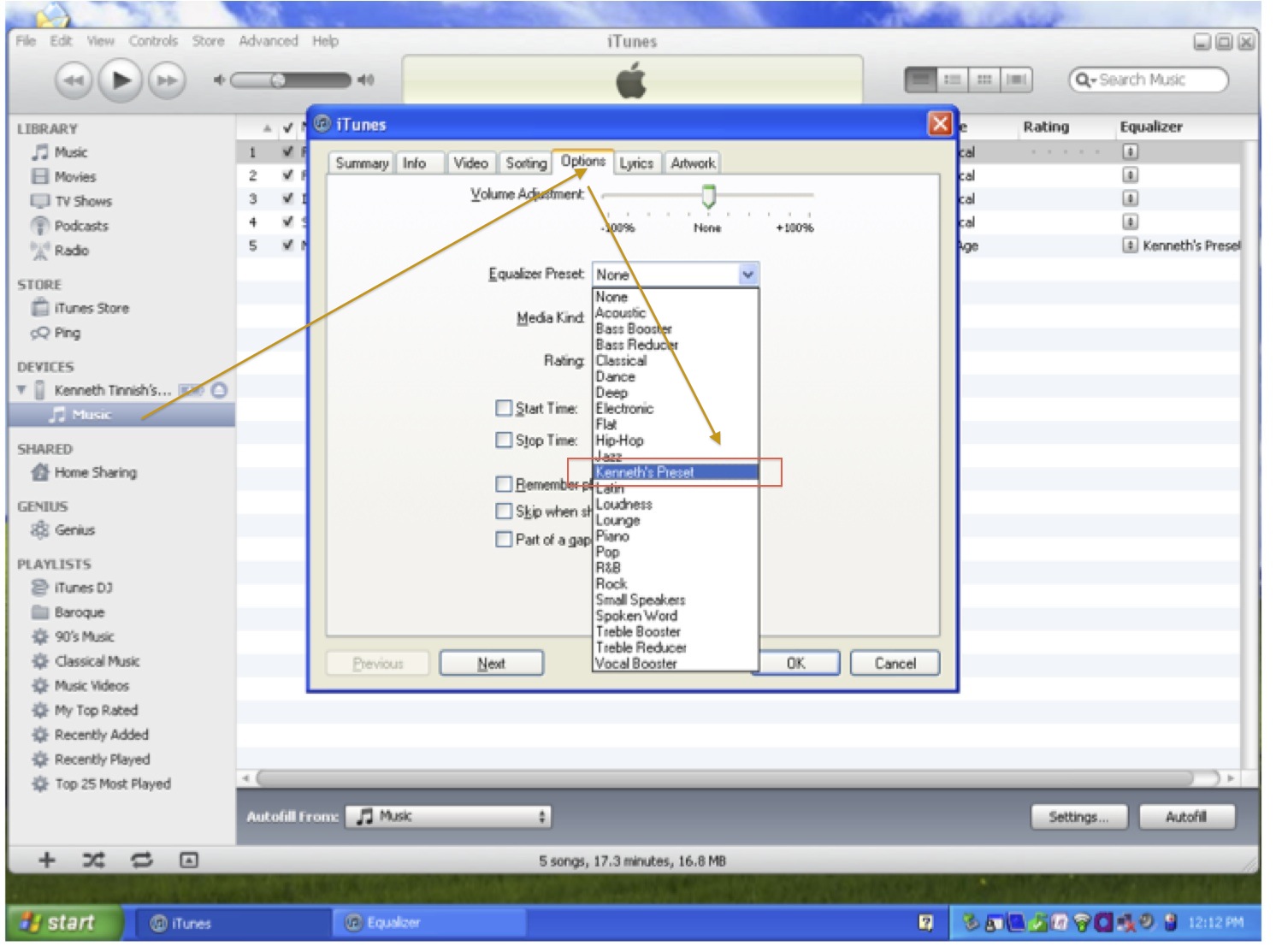This screenshot has height=952, width=1276.
Task: Open the autofill Settings button
Action: point(1078,817)
